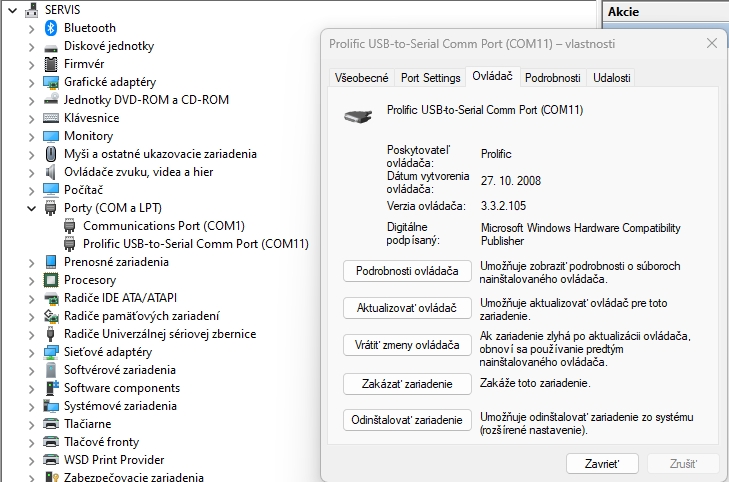Screen dimensions: 729x482
Task: Click the Monitory display icon
Action: click(51, 136)
